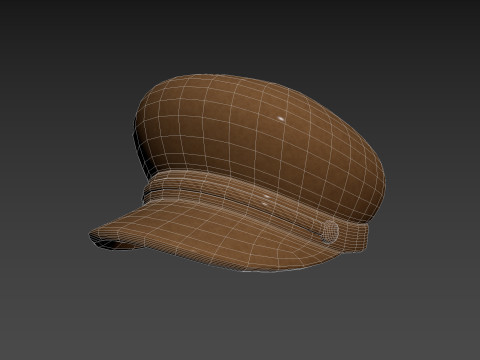The width and height of the screenshot is (480, 360).
Task: Select the round button on the cap band
Action: click(x=330, y=231)
